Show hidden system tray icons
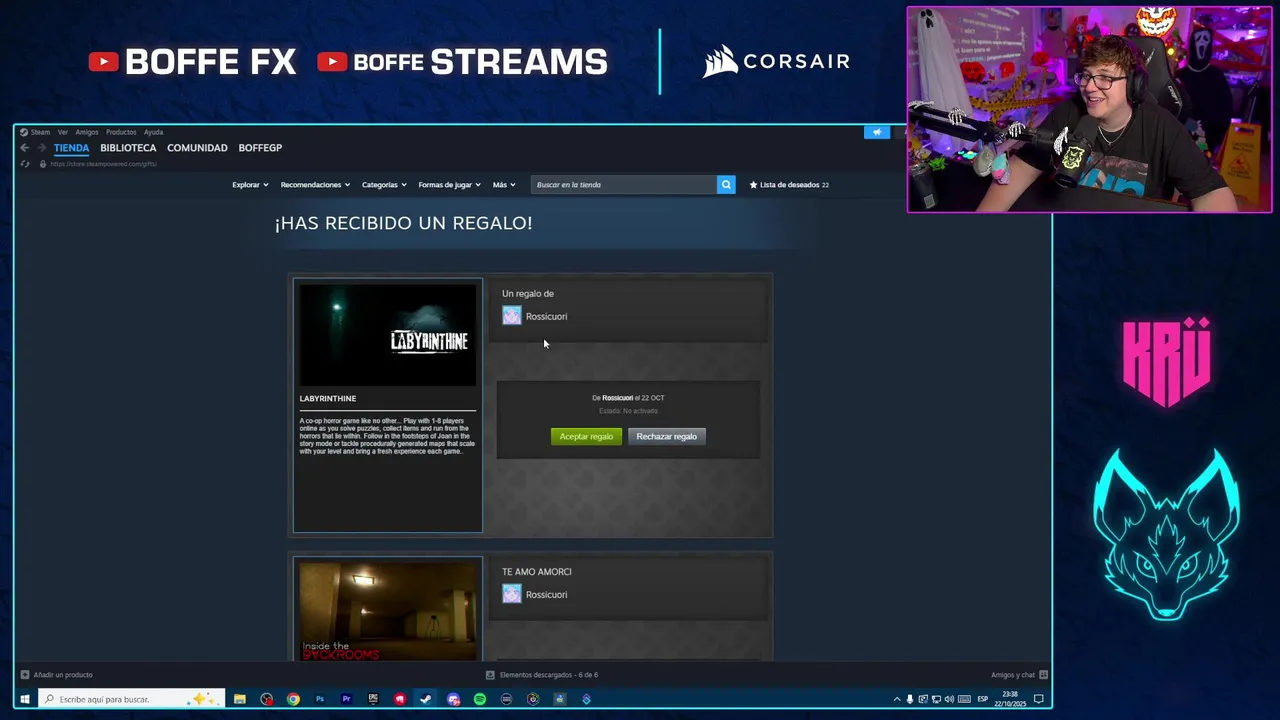This screenshot has height=720, width=1280. [x=897, y=699]
